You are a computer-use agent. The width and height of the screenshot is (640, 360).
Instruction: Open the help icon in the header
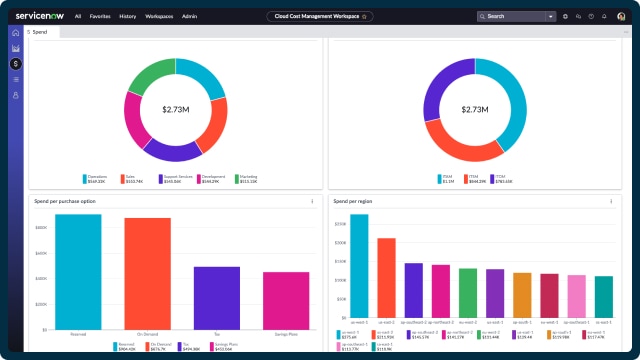591,16
